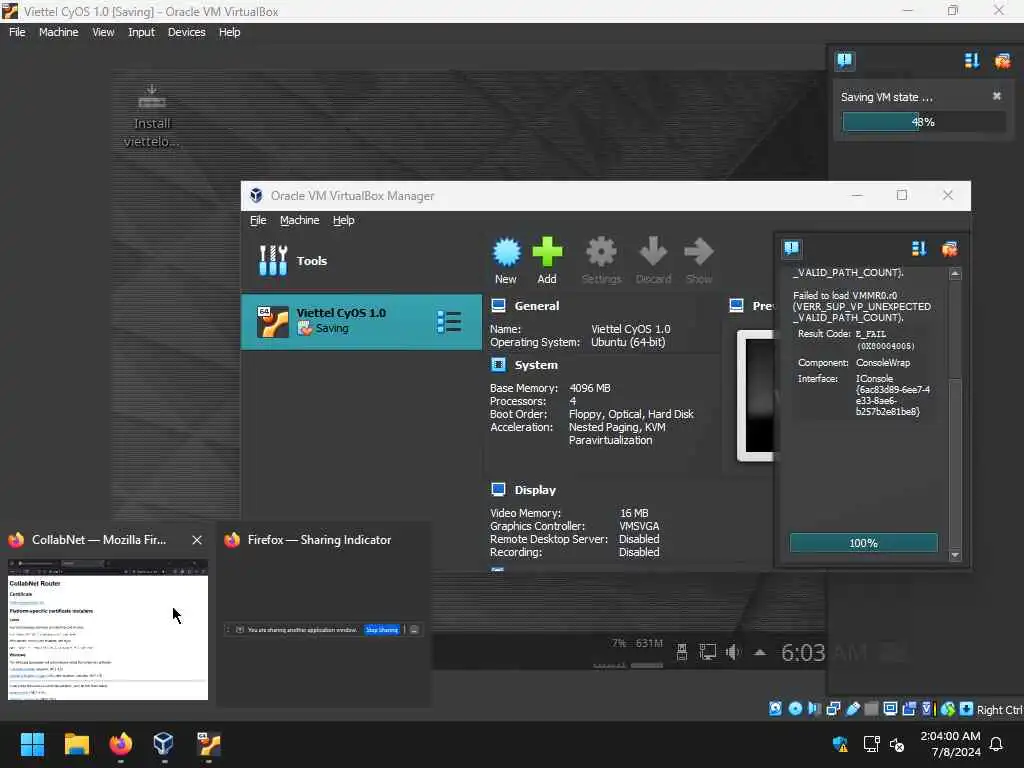
Task: Open Machine menu in VM window
Action: pos(58,32)
